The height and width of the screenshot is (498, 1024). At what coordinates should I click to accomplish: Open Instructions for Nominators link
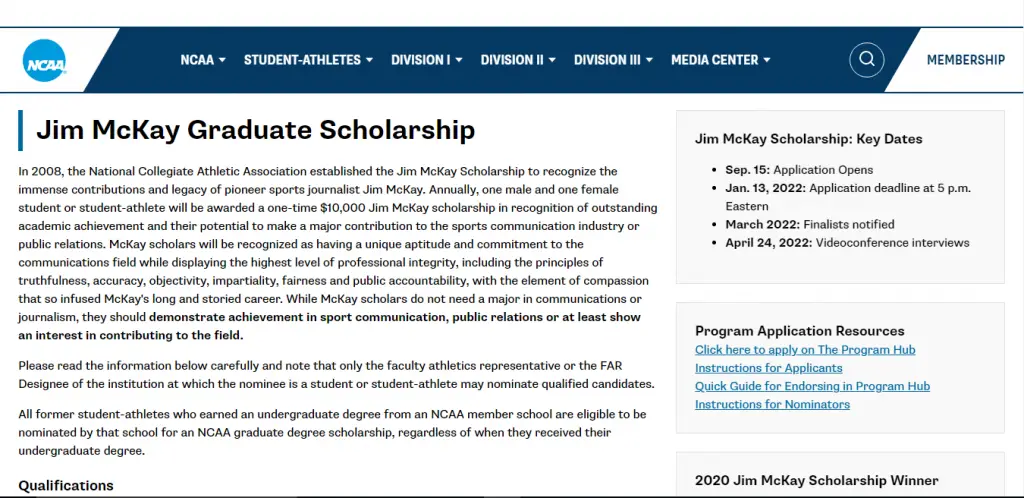tap(772, 404)
